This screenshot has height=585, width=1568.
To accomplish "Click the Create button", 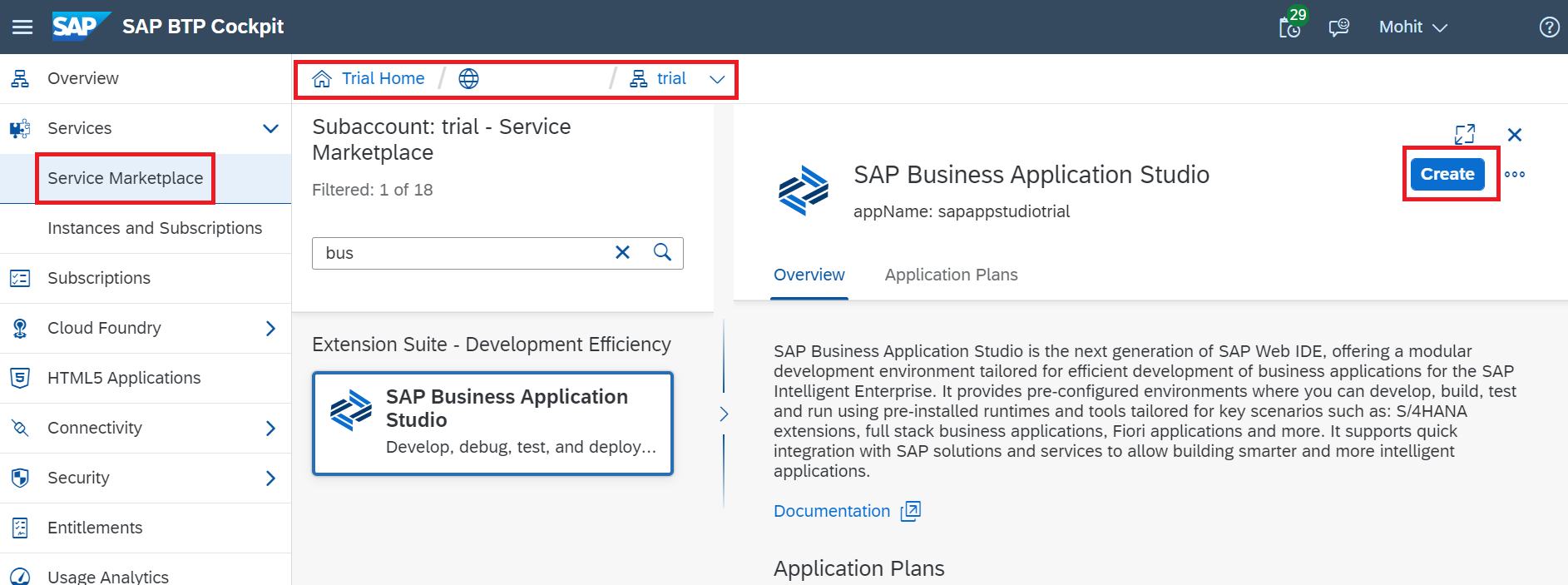I will [x=1447, y=174].
